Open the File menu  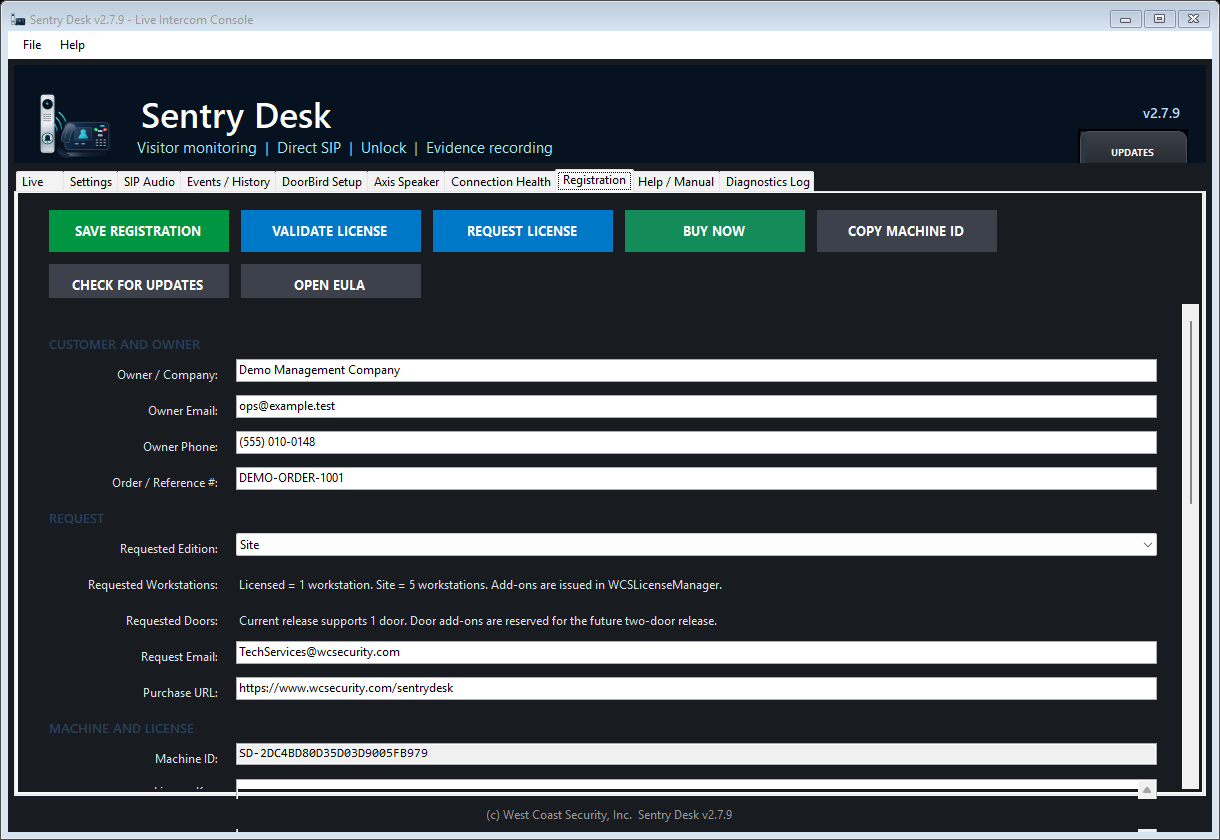point(32,45)
